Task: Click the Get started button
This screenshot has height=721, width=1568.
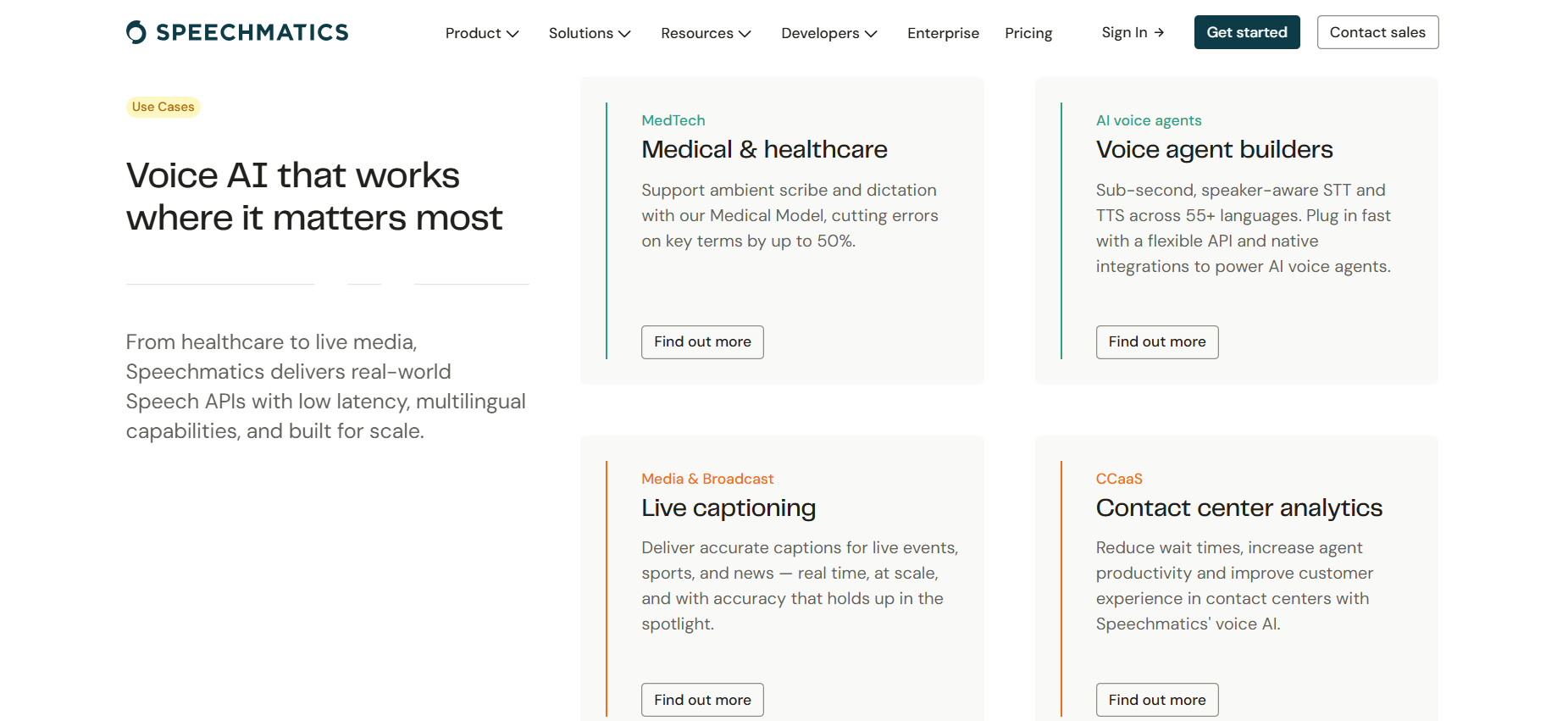Action: (1247, 32)
